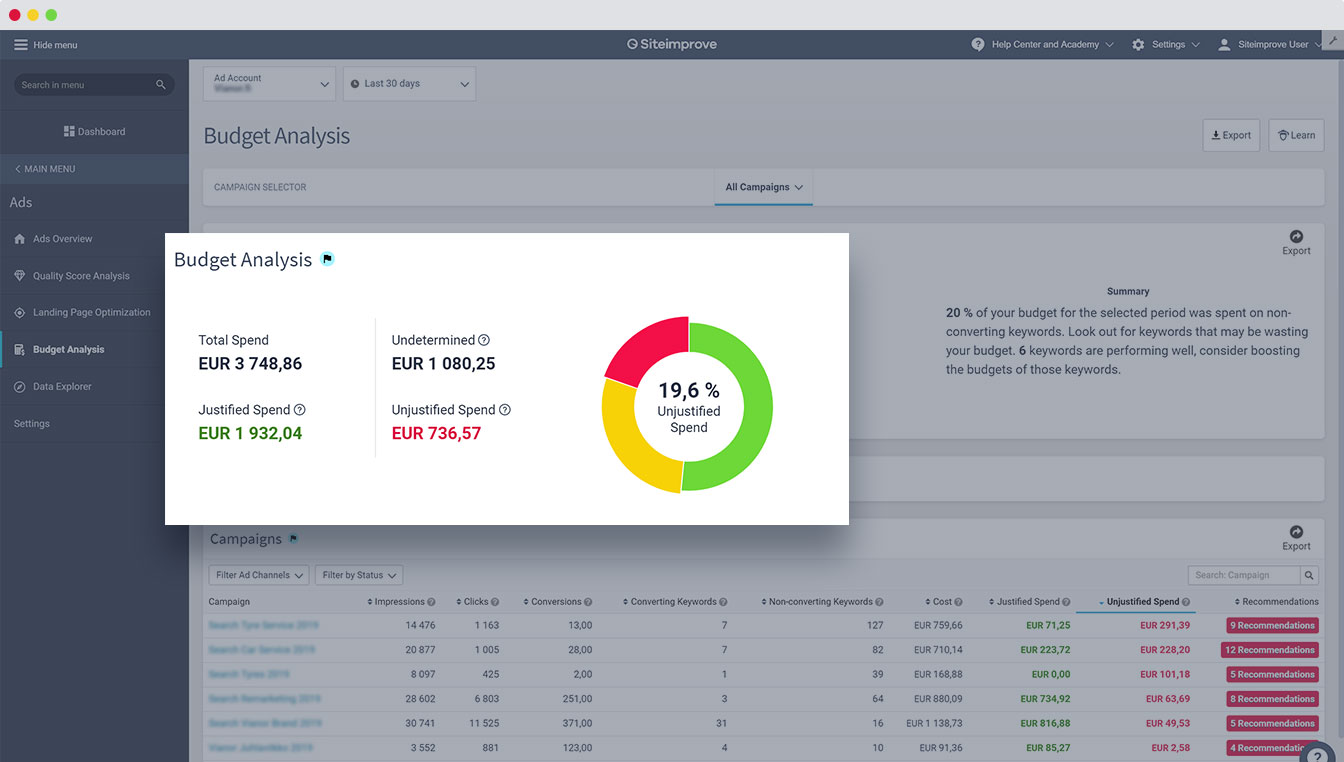The width and height of the screenshot is (1344, 762).
Task: Click the Export arrow icon in Summary panel
Action: [x=1296, y=237]
